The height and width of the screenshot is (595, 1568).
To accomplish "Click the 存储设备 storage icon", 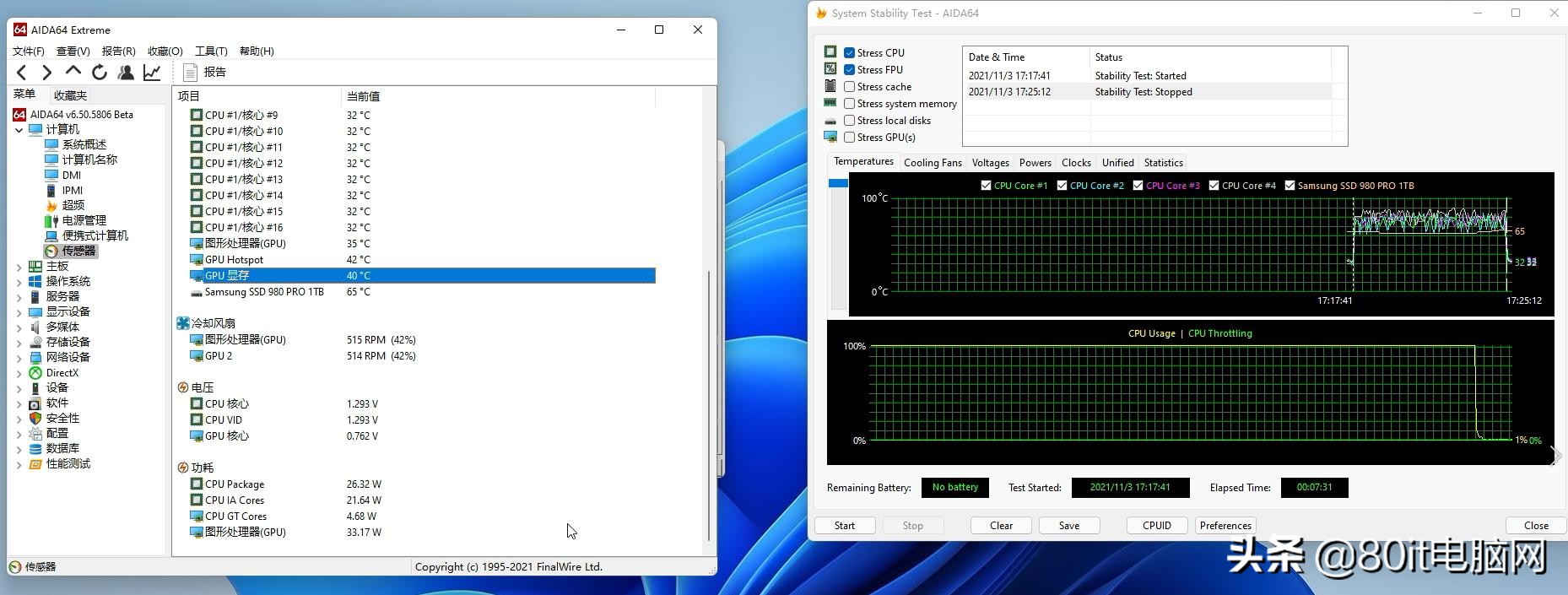I will tap(35, 342).
